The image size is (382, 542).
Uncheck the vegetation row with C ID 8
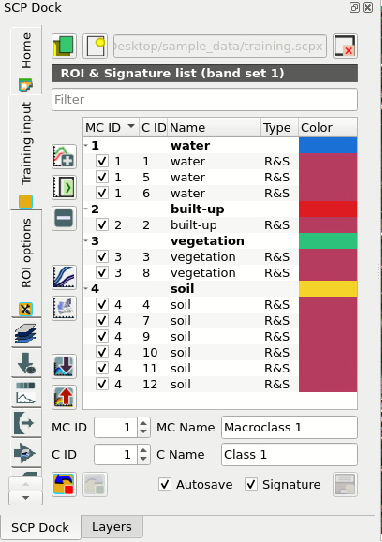(x=102, y=273)
